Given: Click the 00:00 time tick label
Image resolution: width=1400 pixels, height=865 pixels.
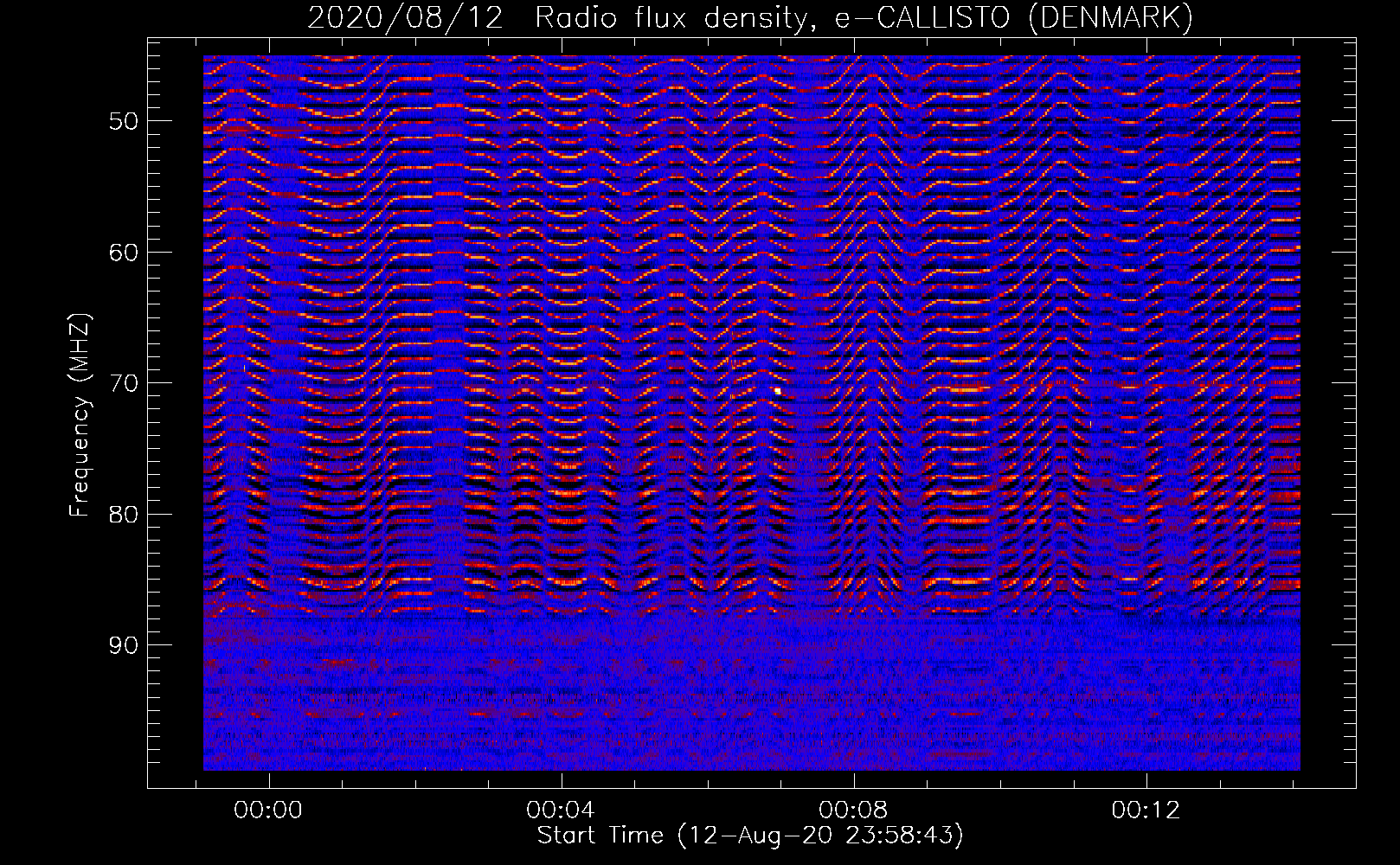Looking at the screenshot, I should click(268, 811).
